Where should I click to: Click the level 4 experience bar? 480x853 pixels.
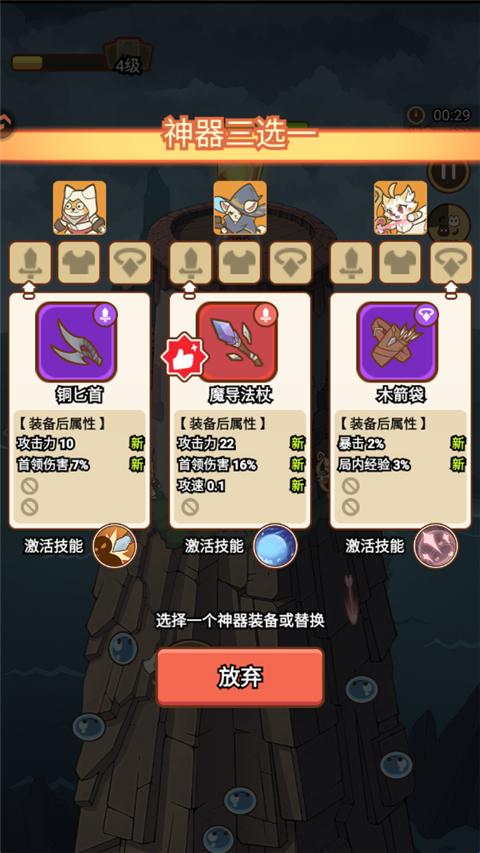coord(61,62)
